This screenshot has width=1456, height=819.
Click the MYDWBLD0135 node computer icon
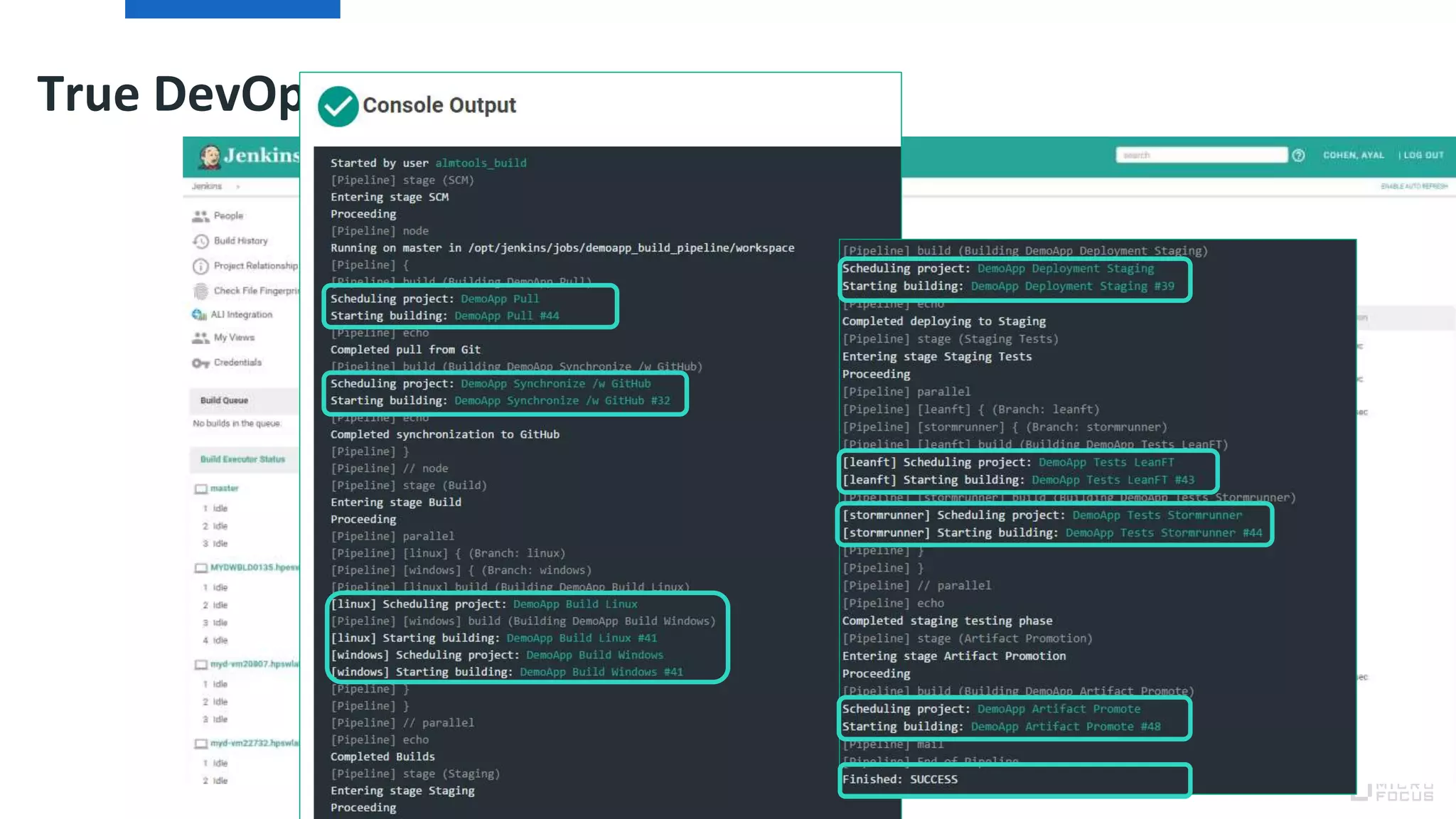click(200, 567)
